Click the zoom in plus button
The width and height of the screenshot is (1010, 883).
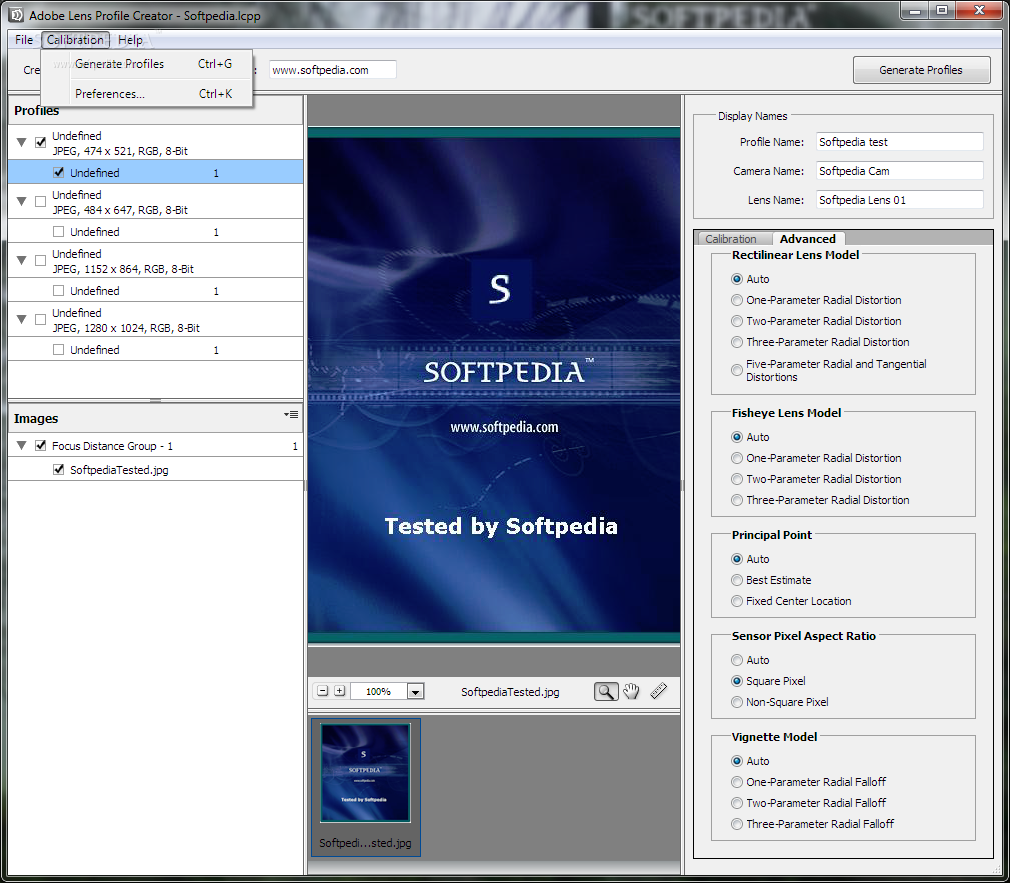pos(339,691)
